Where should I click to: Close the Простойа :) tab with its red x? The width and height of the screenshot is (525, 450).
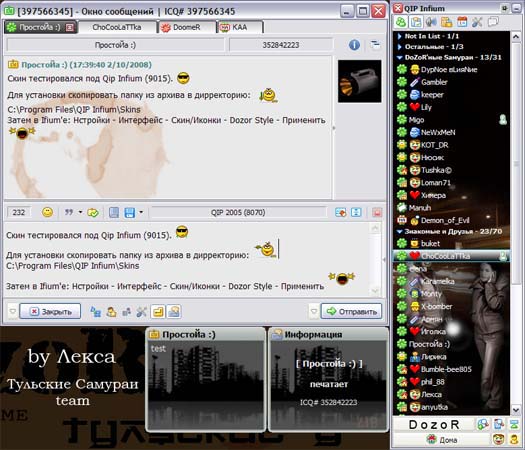tap(70, 27)
